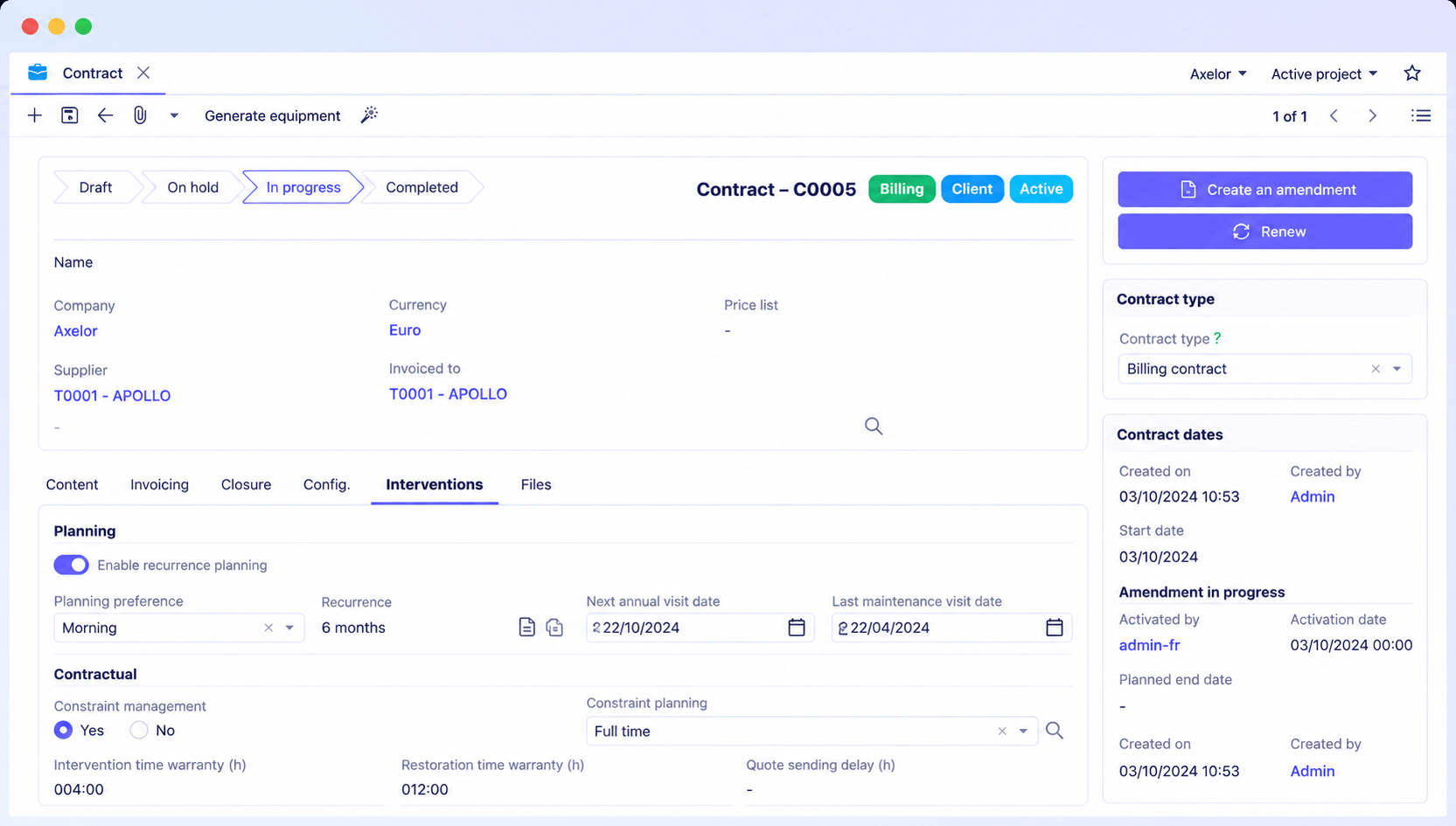Image resolution: width=1456 pixels, height=826 pixels.
Task: Open the admin-fr user link
Action: (x=1149, y=645)
